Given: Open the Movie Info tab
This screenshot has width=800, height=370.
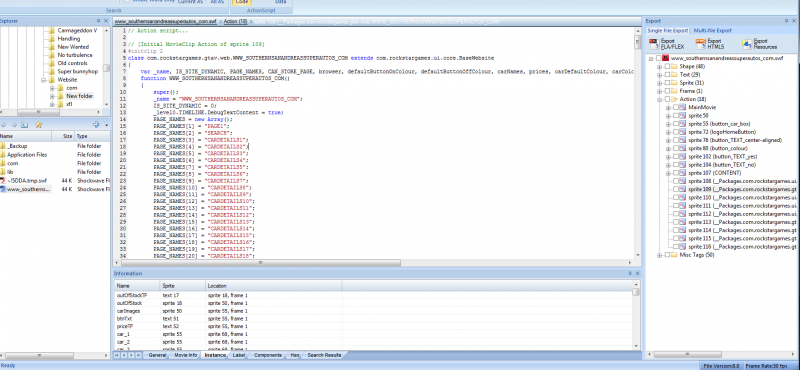Looking at the screenshot, I should [186, 355].
